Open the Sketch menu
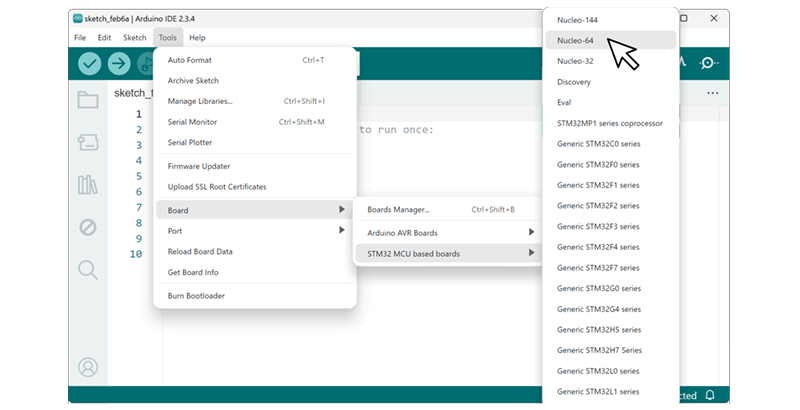 tap(135, 38)
